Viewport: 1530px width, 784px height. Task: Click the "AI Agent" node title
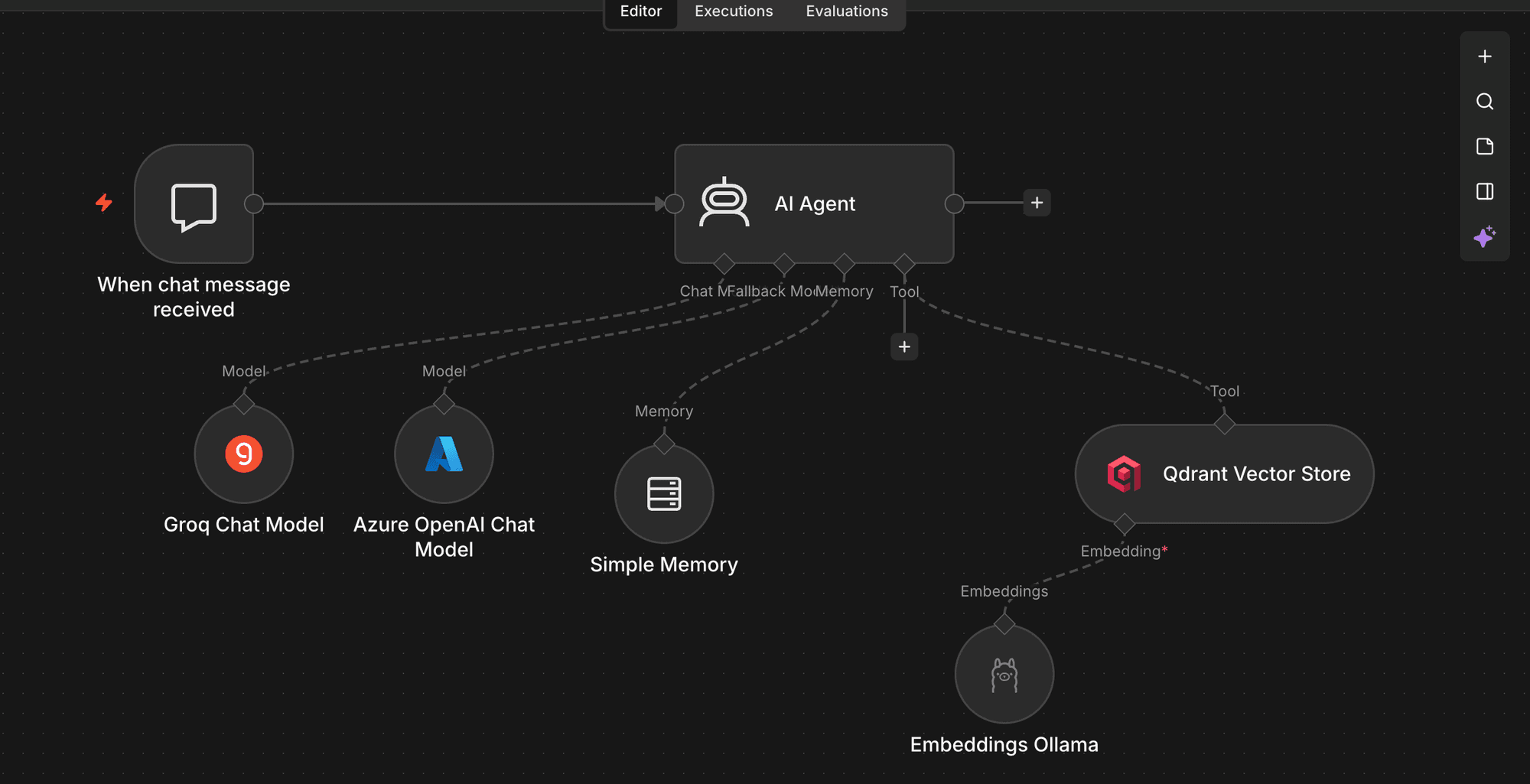pyautogui.click(x=815, y=203)
